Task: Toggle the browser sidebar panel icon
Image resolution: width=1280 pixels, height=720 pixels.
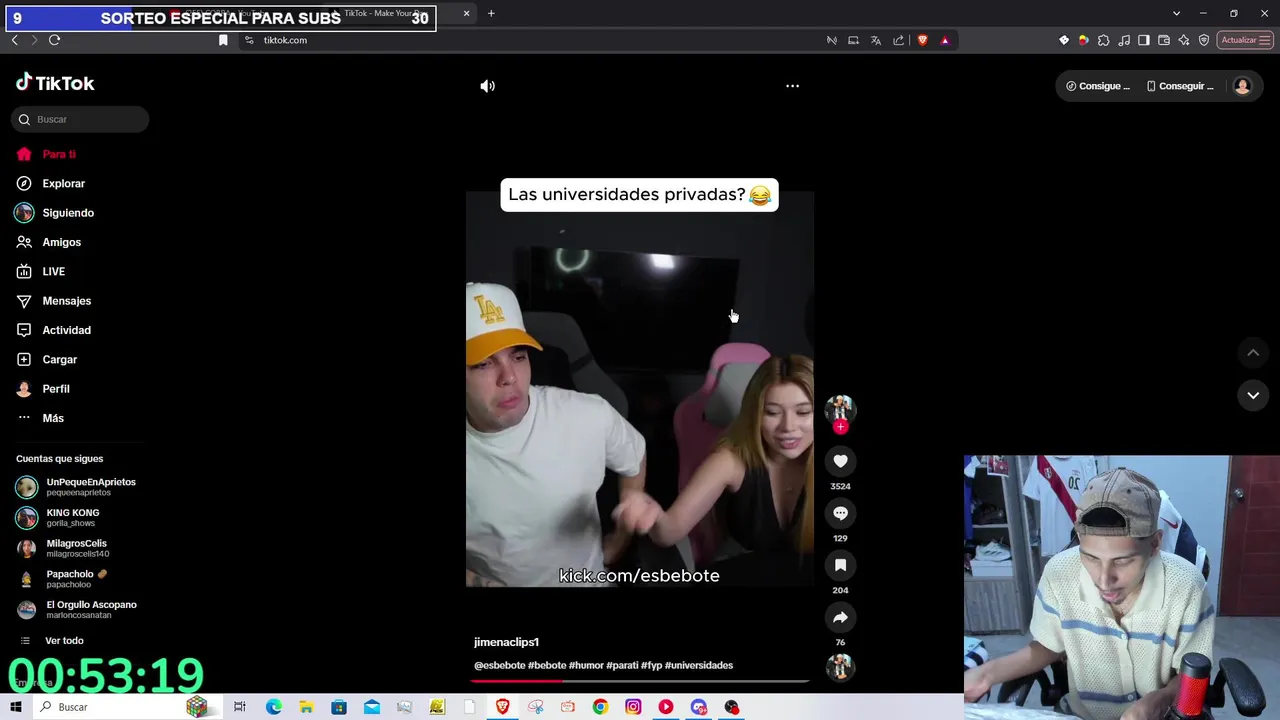Action: click(1144, 40)
